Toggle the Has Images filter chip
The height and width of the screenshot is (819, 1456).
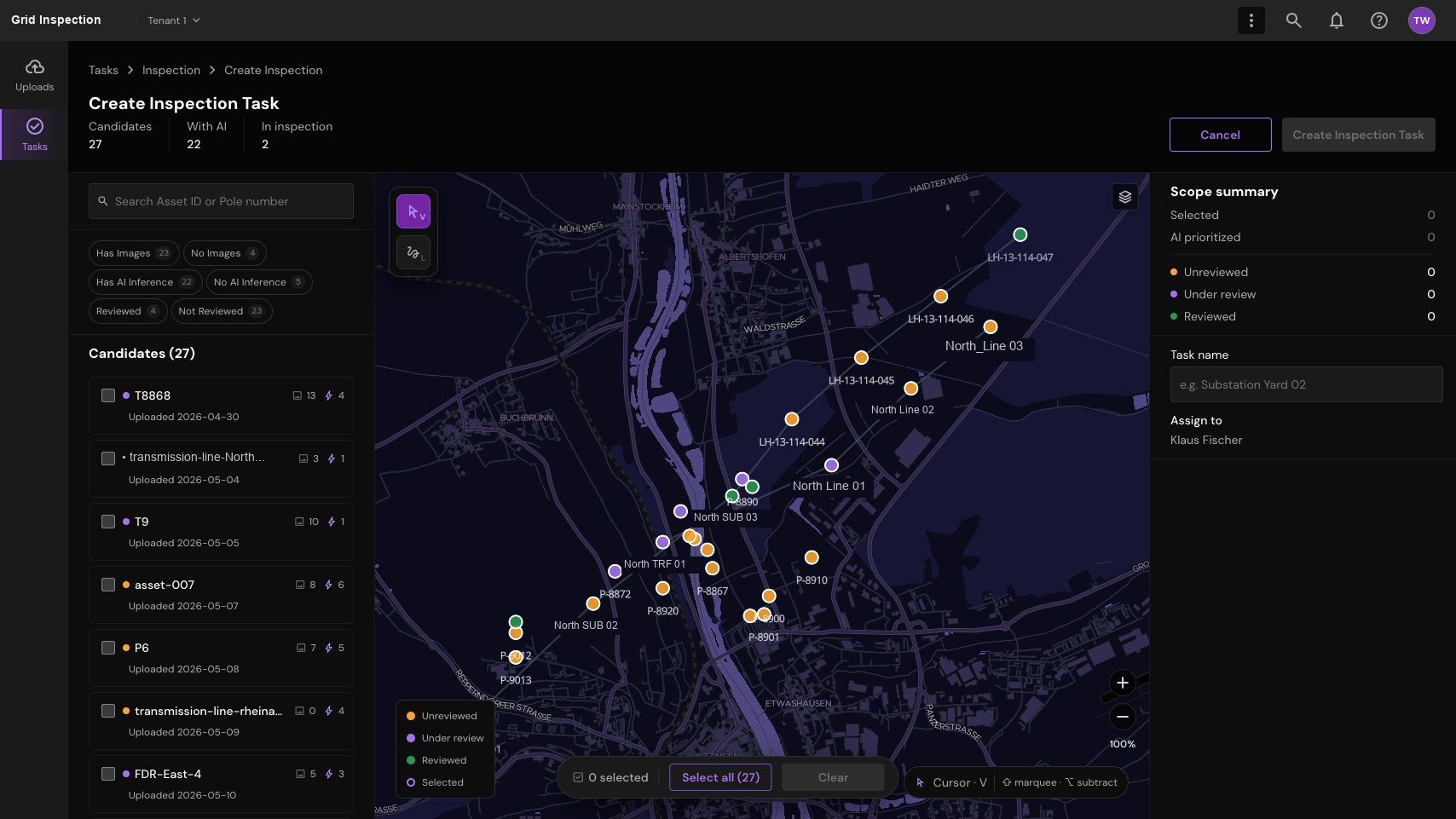pyautogui.click(x=134, y=253)
